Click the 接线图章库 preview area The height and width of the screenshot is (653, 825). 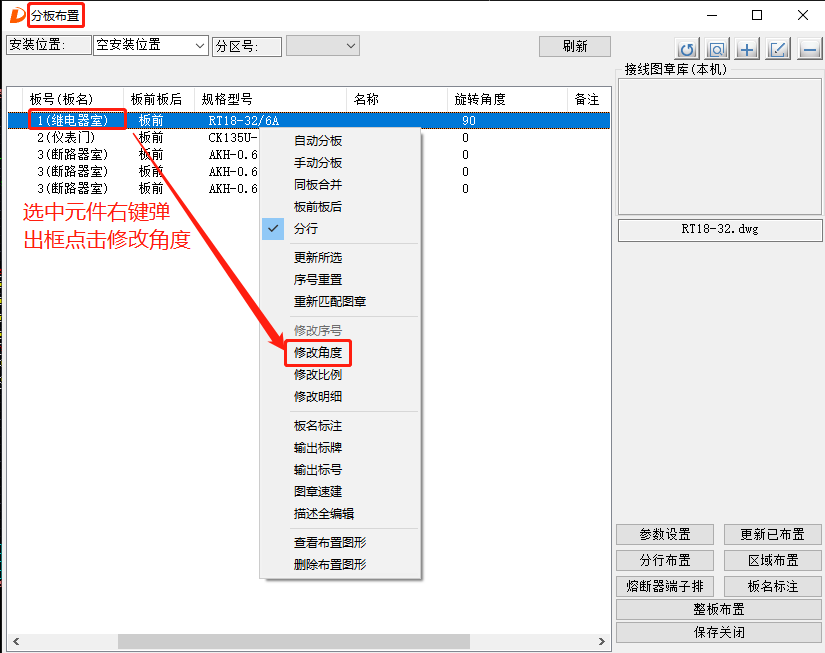click(720, 146)
